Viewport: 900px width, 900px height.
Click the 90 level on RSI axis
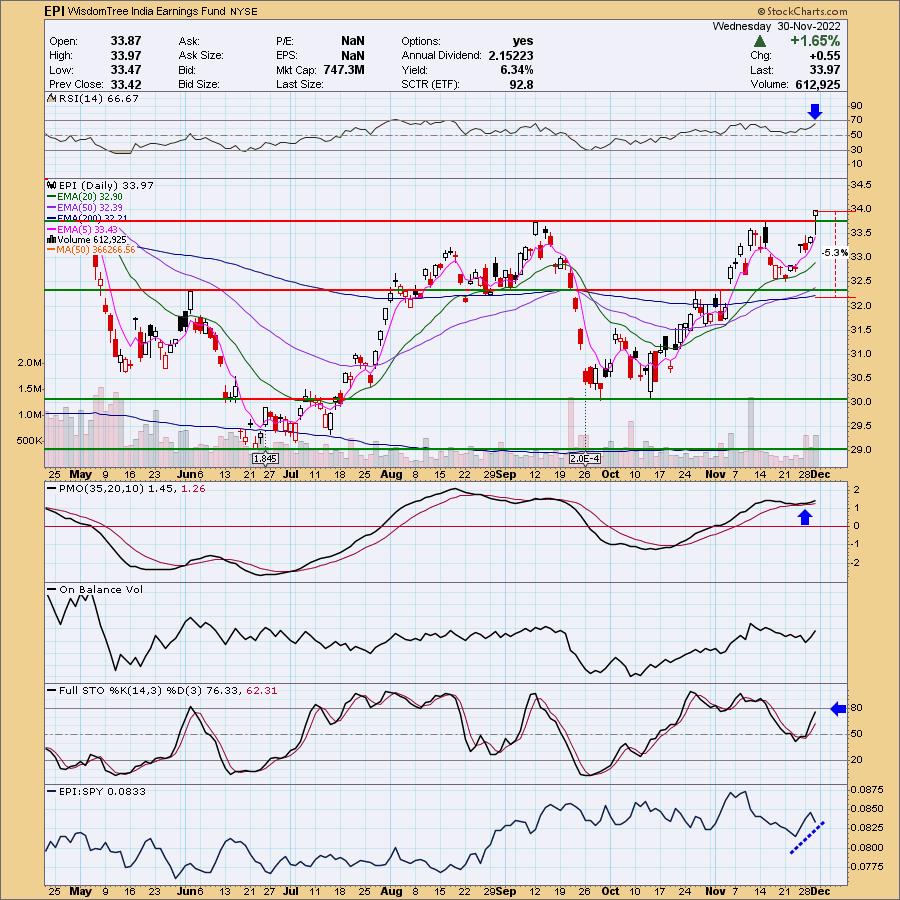(856, 106)
